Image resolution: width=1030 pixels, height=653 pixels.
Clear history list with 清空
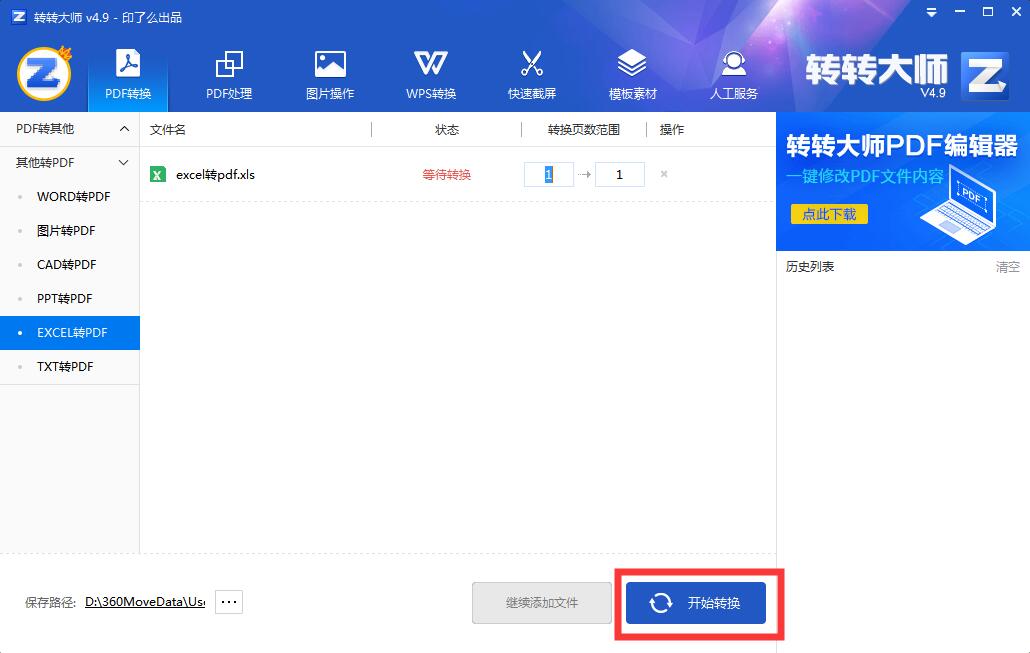[x=1008, y=267]
